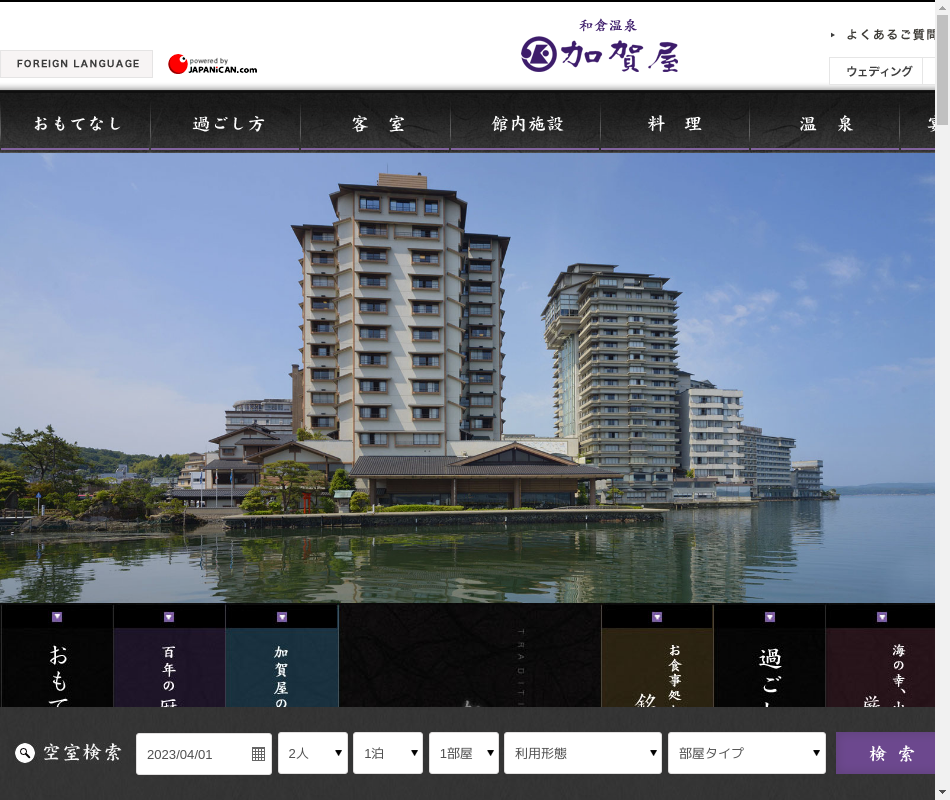The height and width of the screenshot is (800, 950).
Task: Expand the 利用形態 dropdown
Action: (x=583, y=753)
